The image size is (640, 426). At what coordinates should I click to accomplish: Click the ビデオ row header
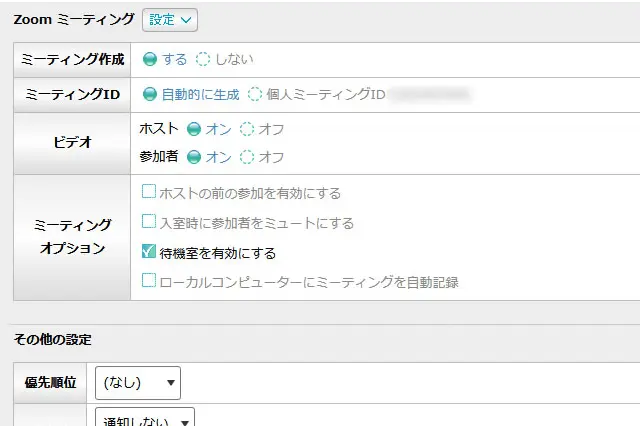coord(72,143)
